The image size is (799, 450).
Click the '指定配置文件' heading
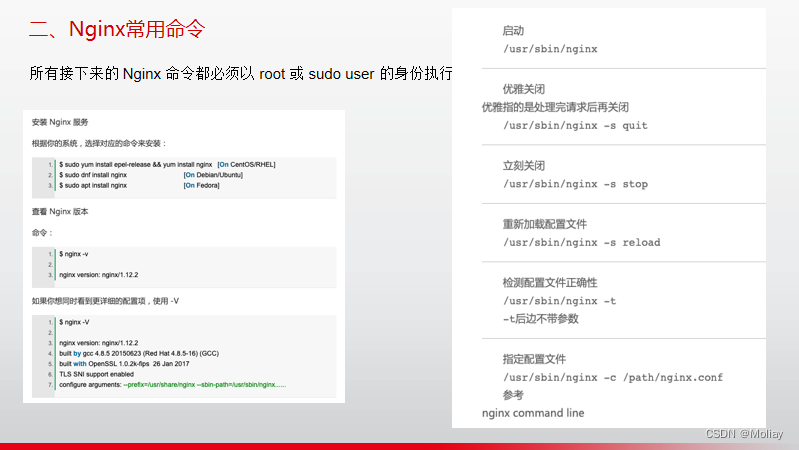[534, 359]
